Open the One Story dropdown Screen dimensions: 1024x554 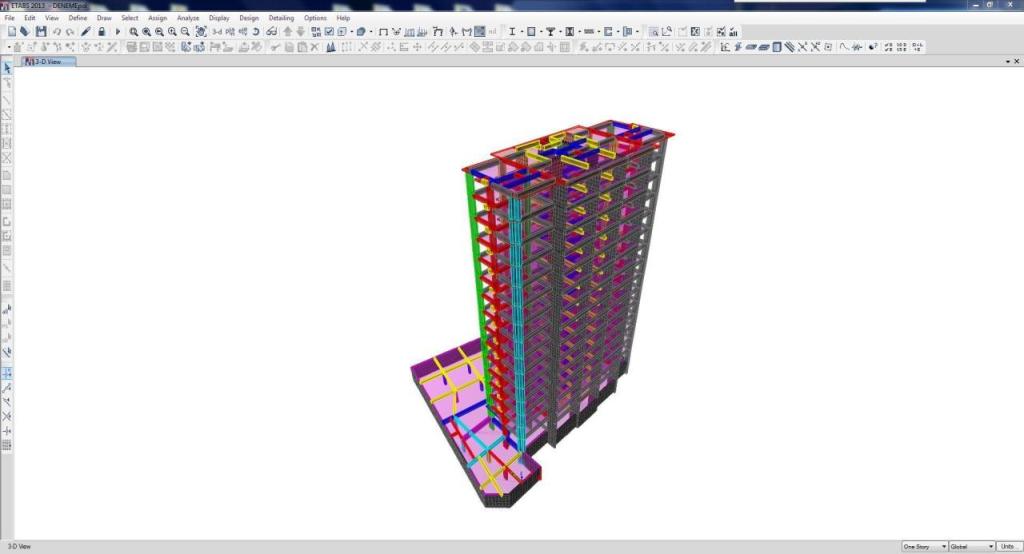tap(924, 547)
